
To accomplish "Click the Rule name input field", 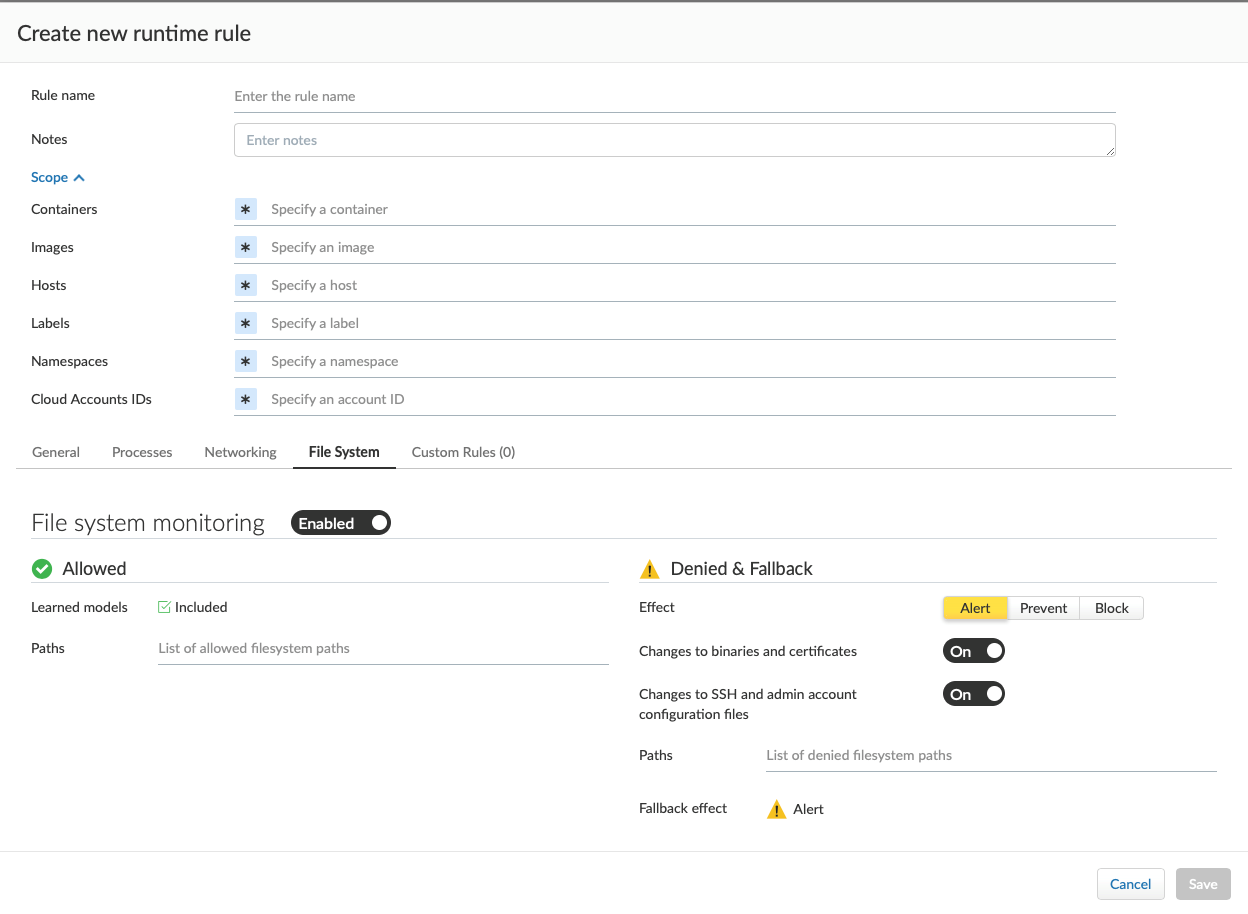I will coord(674,97).
